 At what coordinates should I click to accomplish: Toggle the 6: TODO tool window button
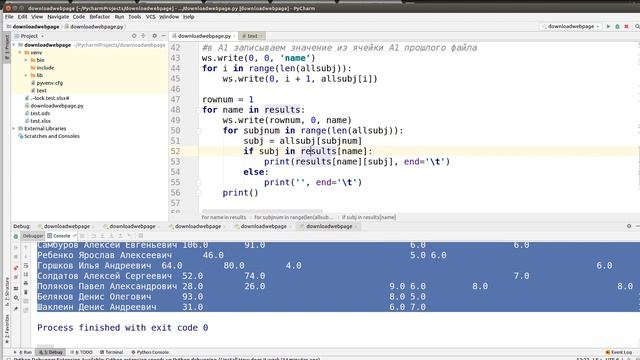[x=82, y=352]
